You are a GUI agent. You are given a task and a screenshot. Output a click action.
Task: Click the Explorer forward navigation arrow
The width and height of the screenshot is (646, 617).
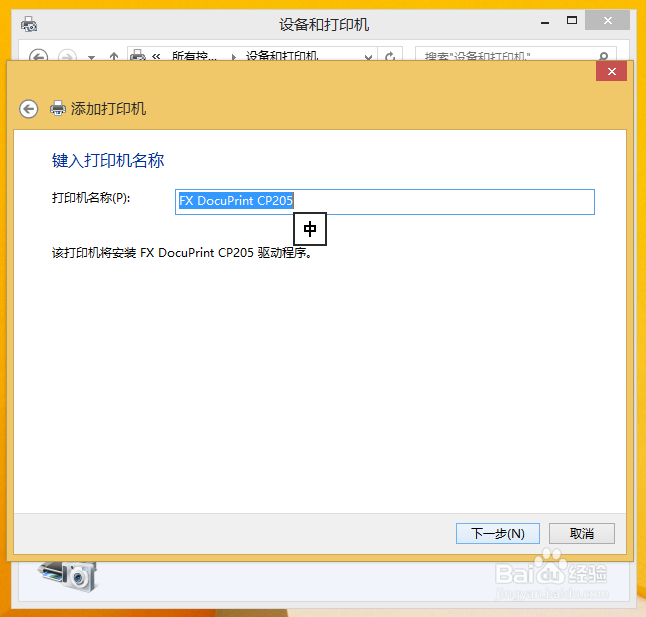tap(67, 56)
